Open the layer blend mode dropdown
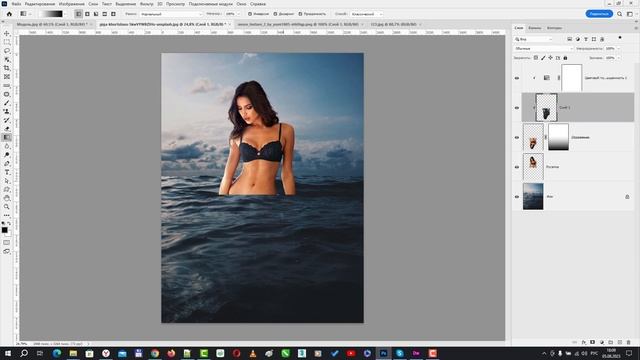The image size is (640, 360). point(543,49)
